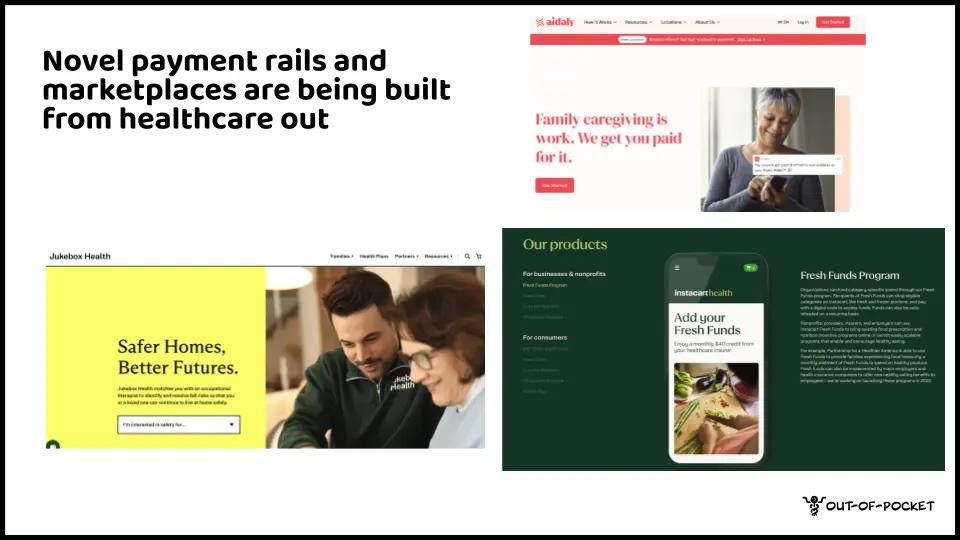Click Get Started under the caregiving headline
The image size is (960, 540).
tap(555, 186)
